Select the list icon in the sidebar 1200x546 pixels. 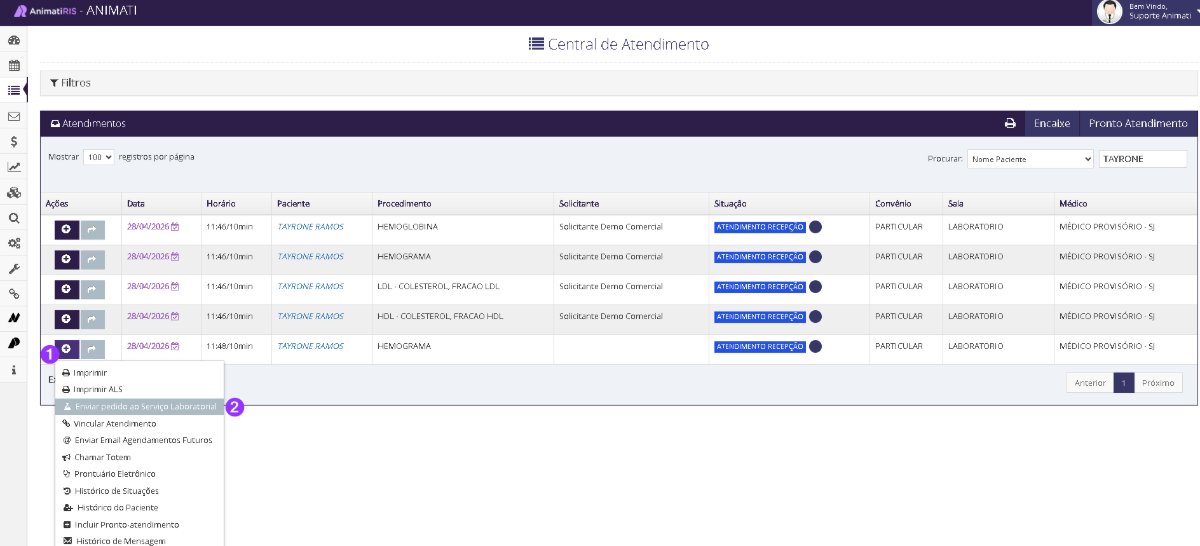point(14,91)
